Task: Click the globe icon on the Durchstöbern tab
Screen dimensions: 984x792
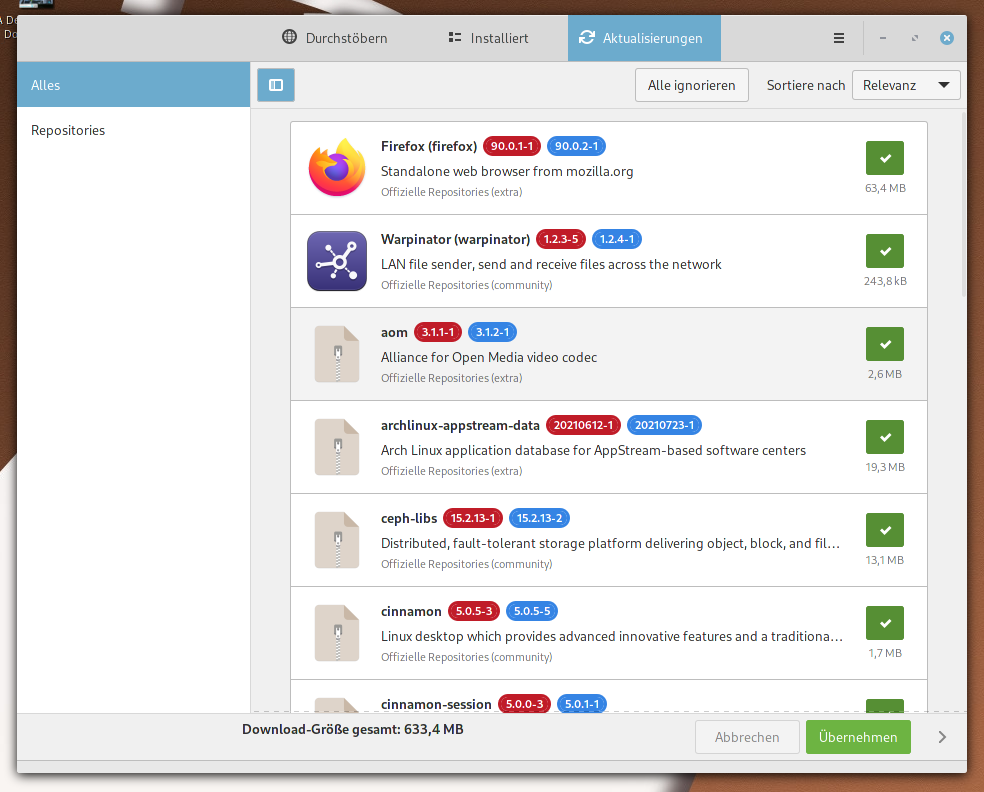Action: pos(289,37)
